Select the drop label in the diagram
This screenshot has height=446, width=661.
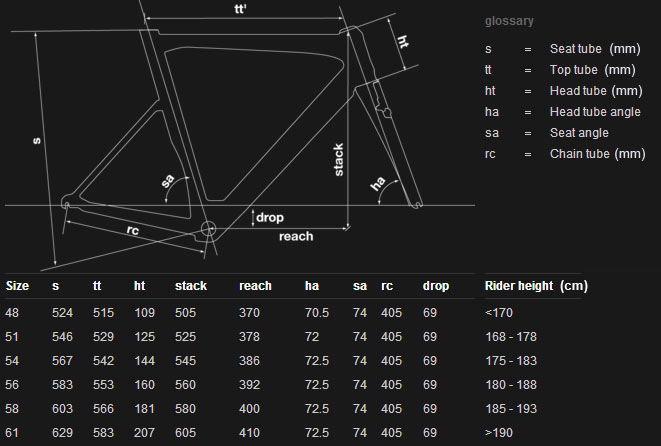point(270,217)
